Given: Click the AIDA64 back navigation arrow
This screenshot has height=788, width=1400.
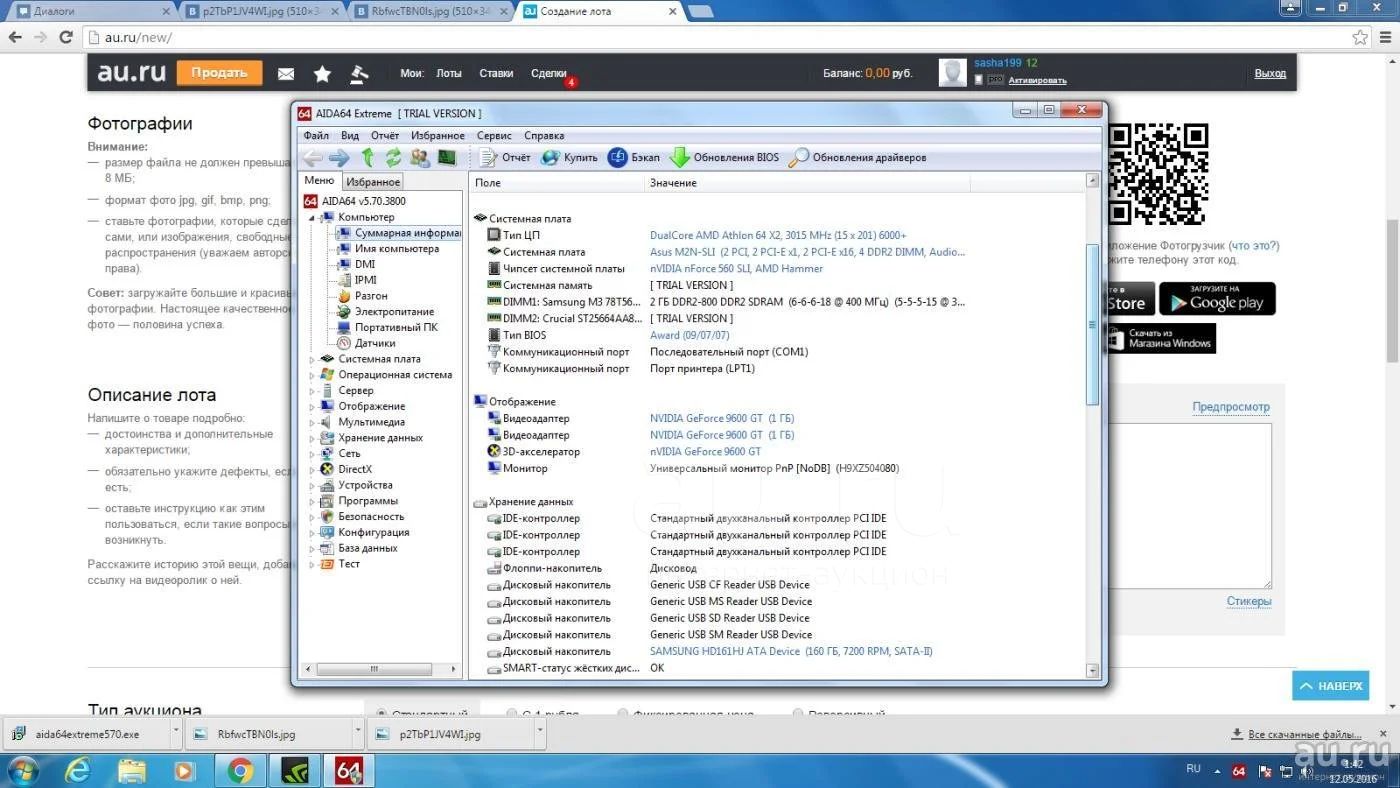Looking at the screenshot, I should [312, 158].
